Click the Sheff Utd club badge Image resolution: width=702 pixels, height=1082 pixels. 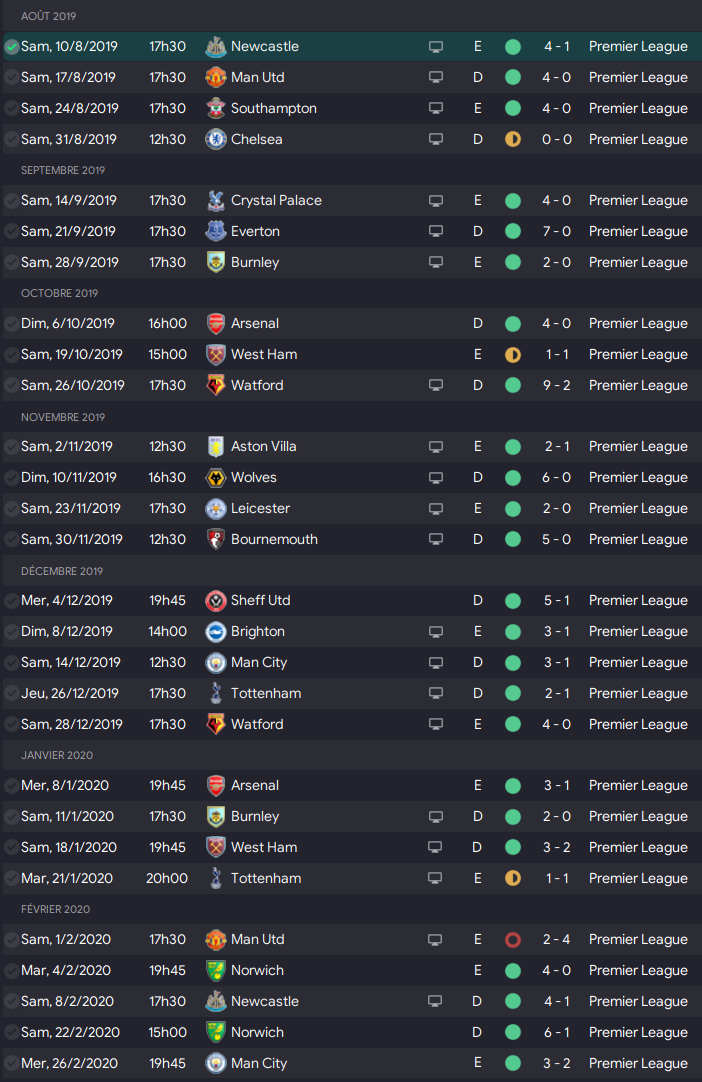point(215,600)
